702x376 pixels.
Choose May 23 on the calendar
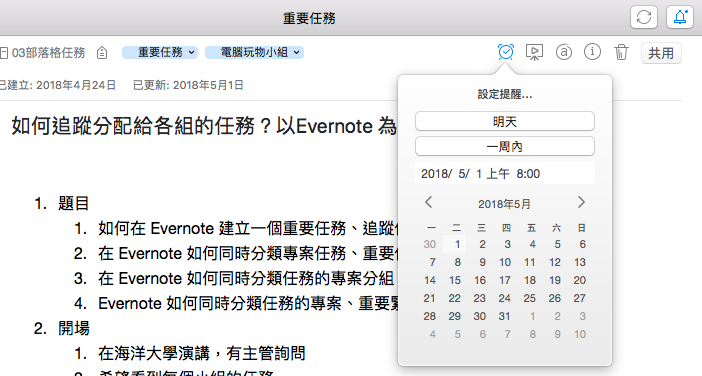pos(480,298)
